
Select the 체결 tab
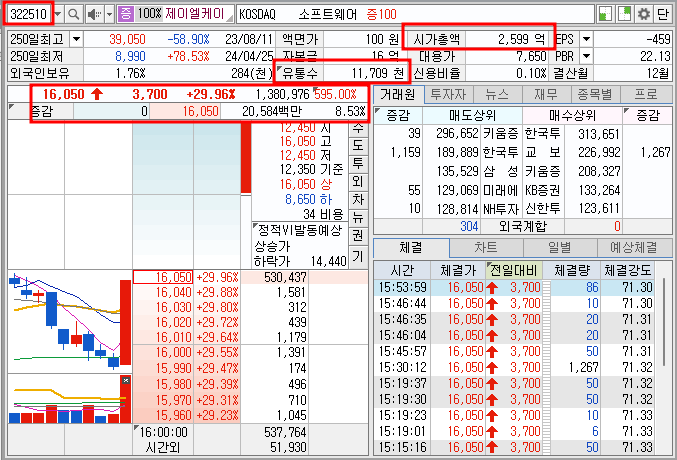[411, 247]
